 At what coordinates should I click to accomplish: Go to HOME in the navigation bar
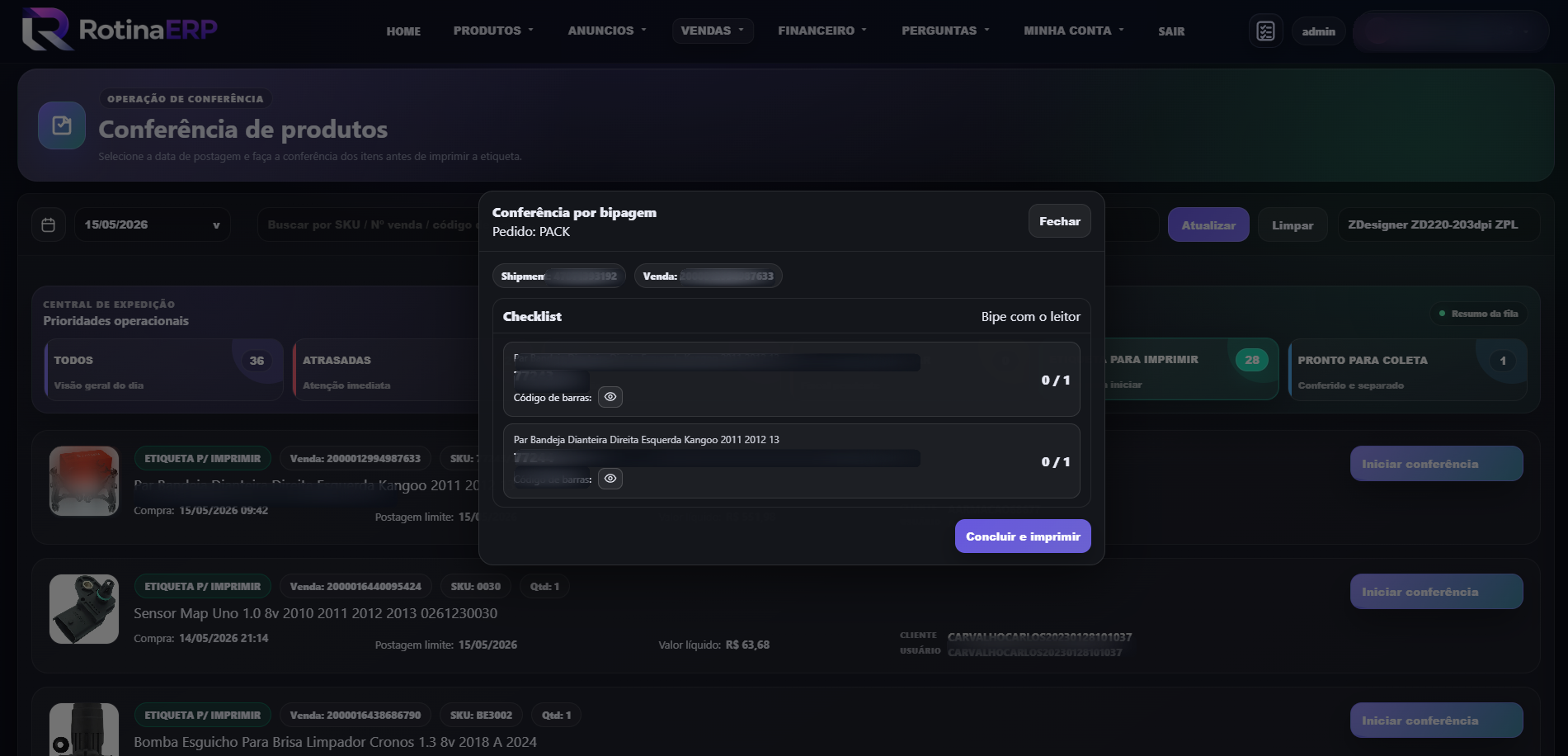click(x=403, y=31)
